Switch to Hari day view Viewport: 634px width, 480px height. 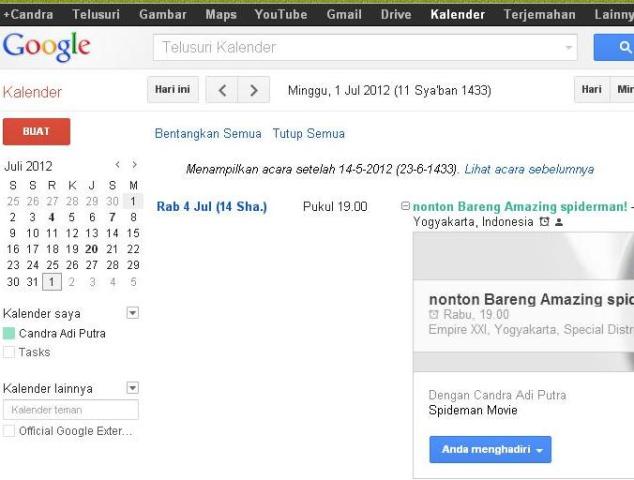click(x=592, y=89)
